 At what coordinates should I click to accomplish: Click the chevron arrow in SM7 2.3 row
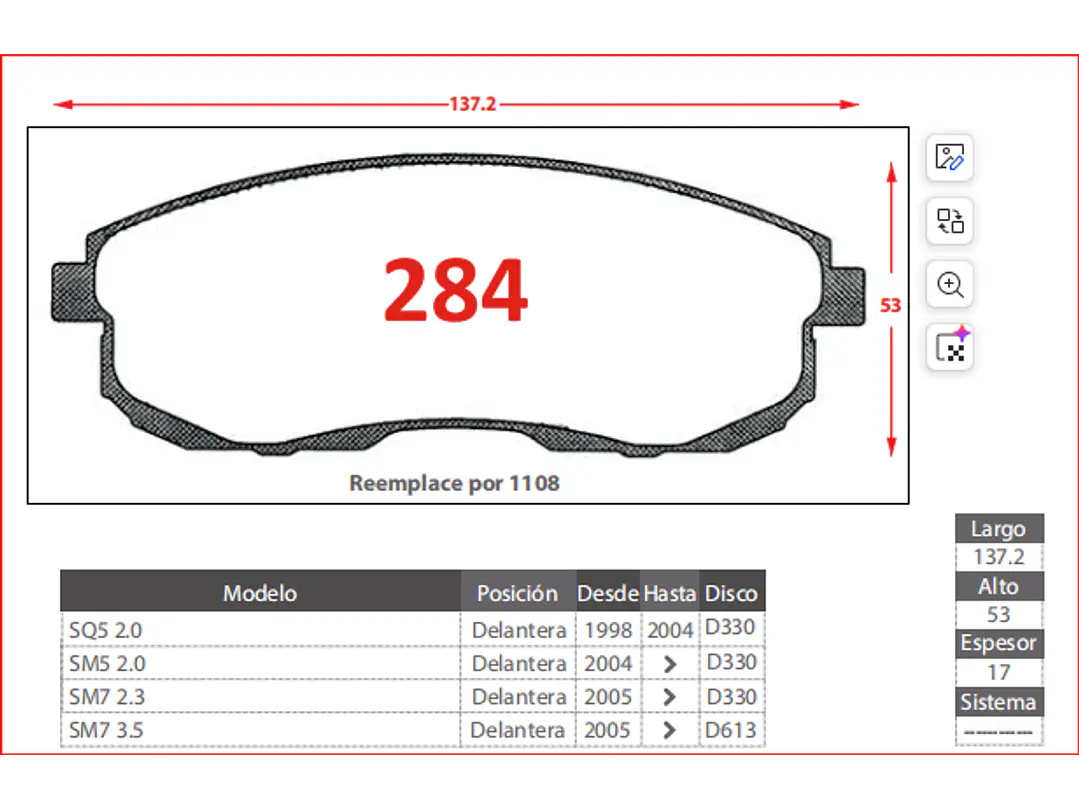click(x=669, y=697)
